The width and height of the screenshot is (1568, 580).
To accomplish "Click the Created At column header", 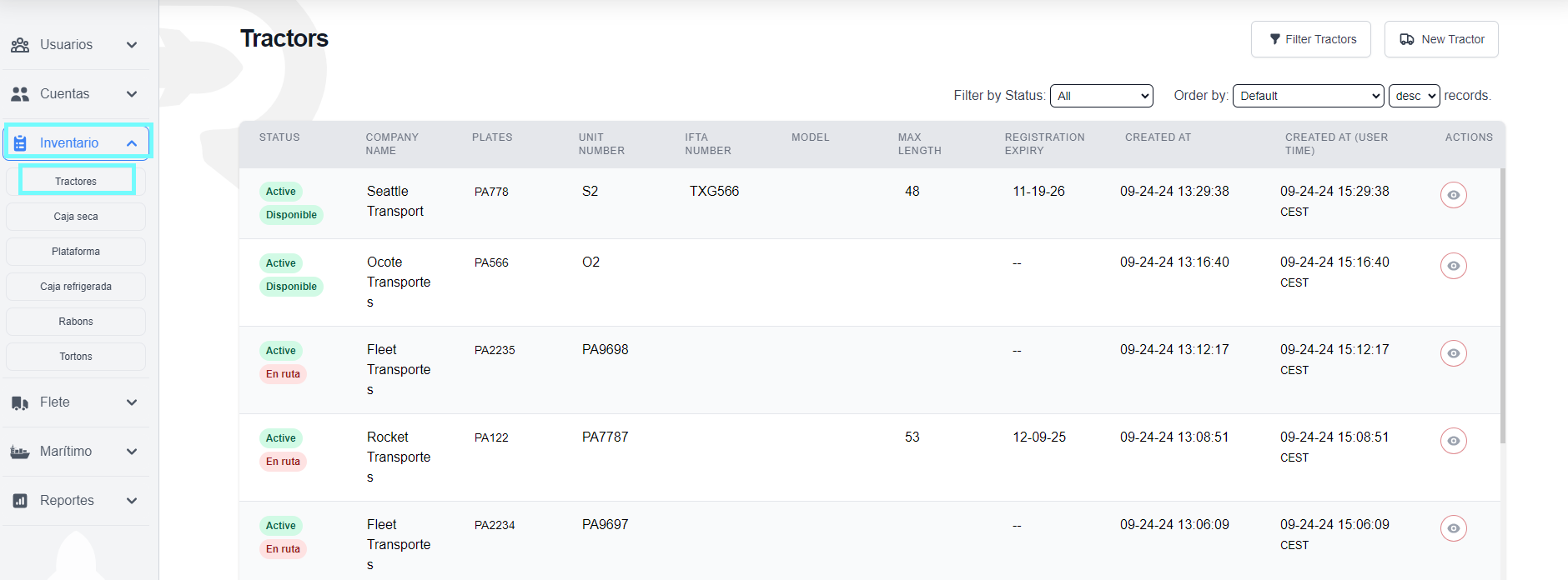I will pos(1158,137).
